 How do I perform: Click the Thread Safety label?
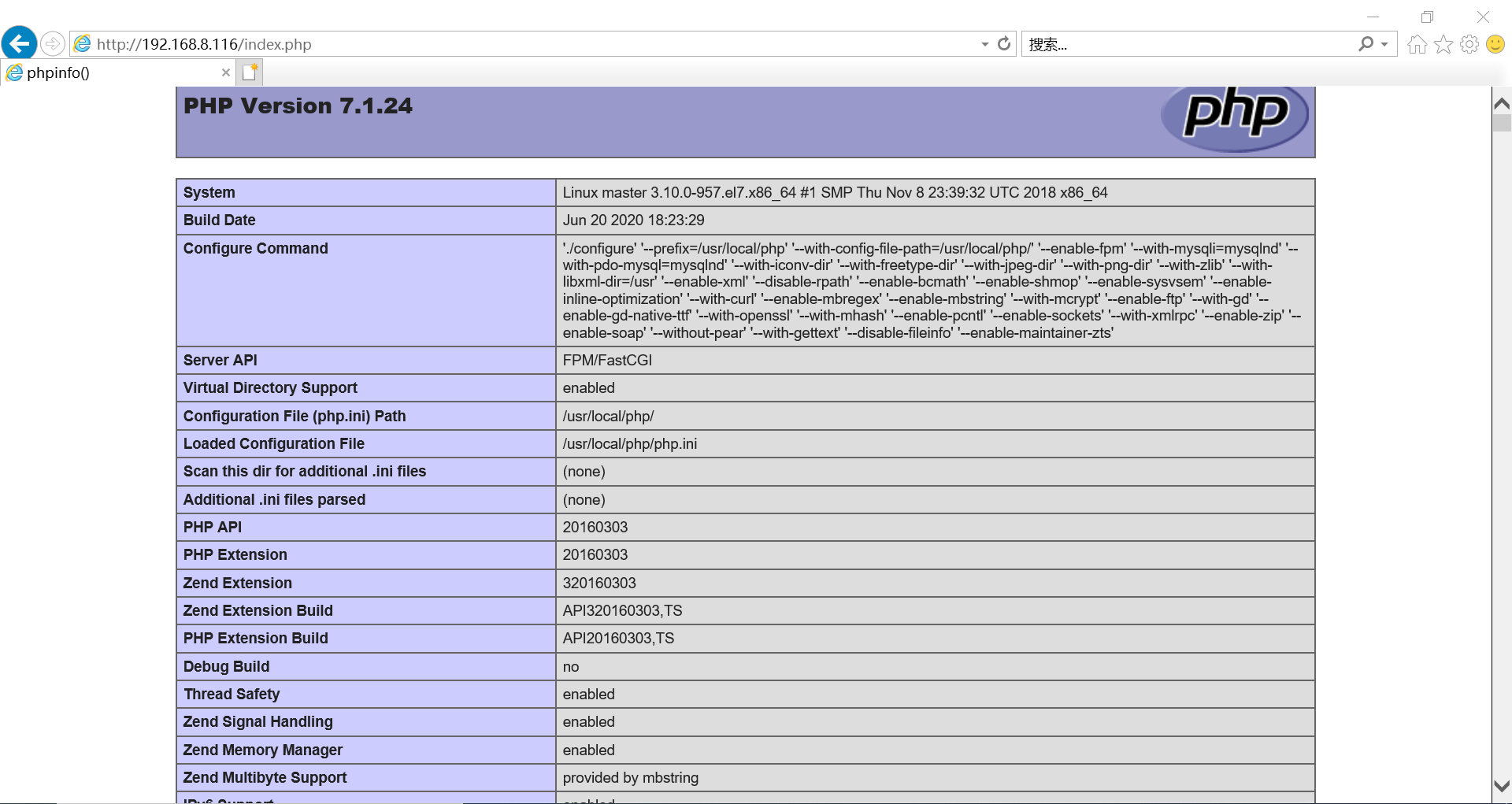point(232,694)
